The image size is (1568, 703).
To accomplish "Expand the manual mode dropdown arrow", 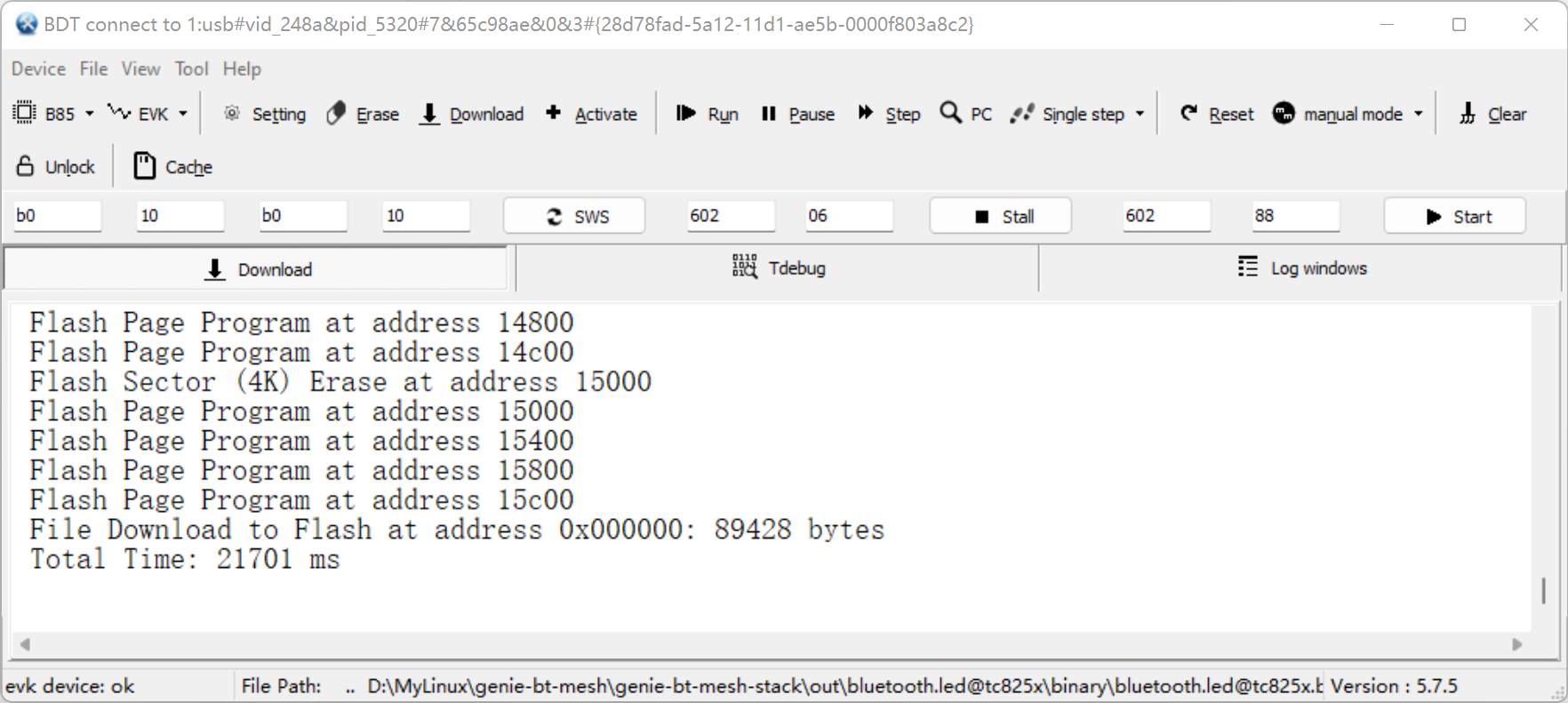I will point(1419,114).
